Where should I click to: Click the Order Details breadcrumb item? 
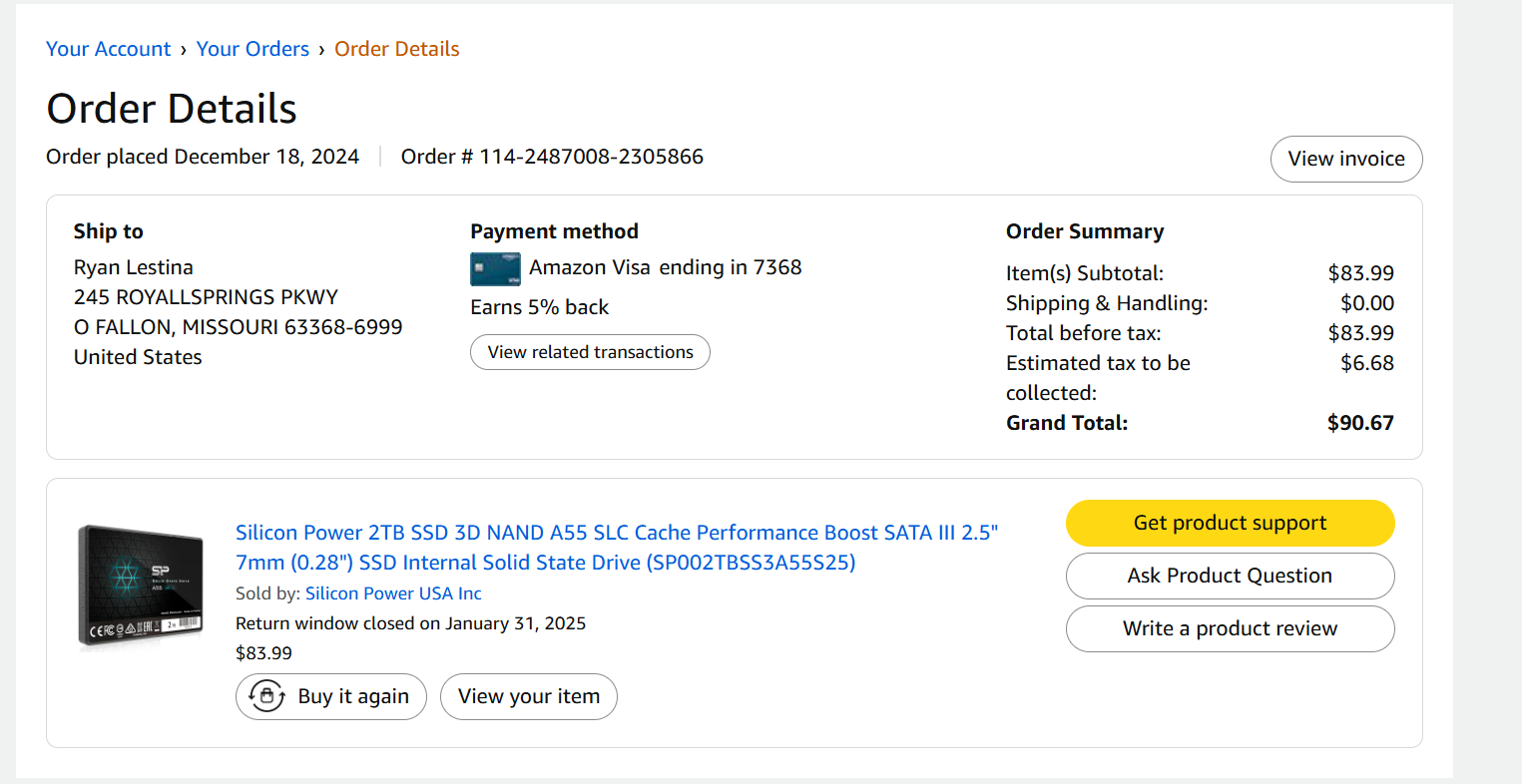396,49
